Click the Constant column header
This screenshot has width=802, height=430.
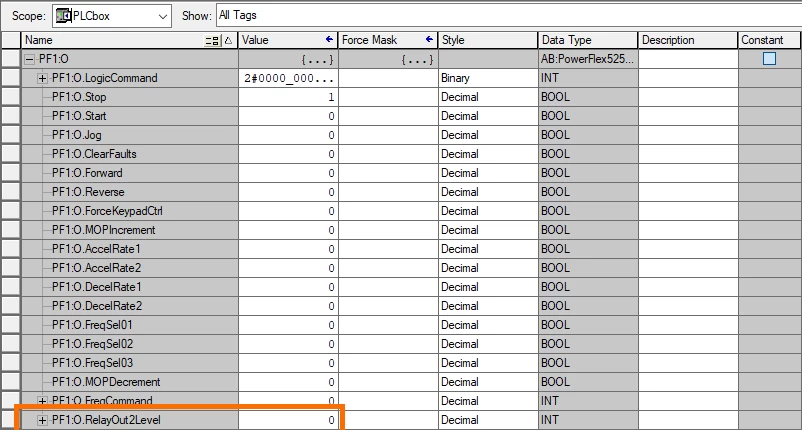point(769,40)
